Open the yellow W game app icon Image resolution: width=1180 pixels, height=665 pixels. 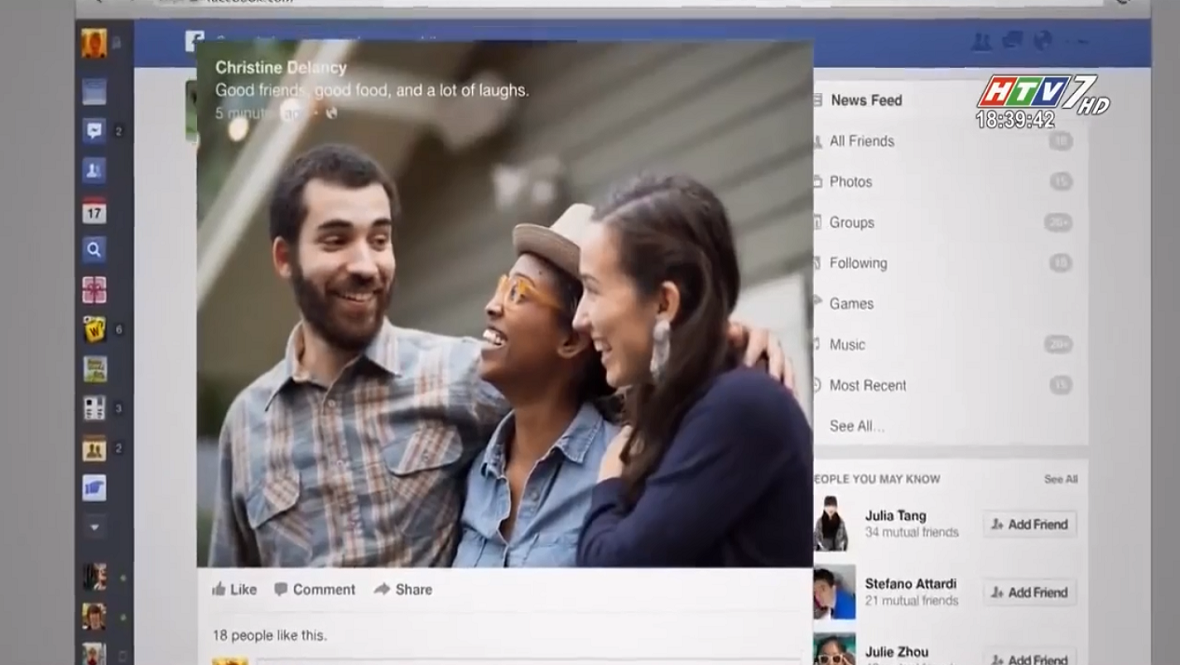pyautogui.click(x=94, y=329)
